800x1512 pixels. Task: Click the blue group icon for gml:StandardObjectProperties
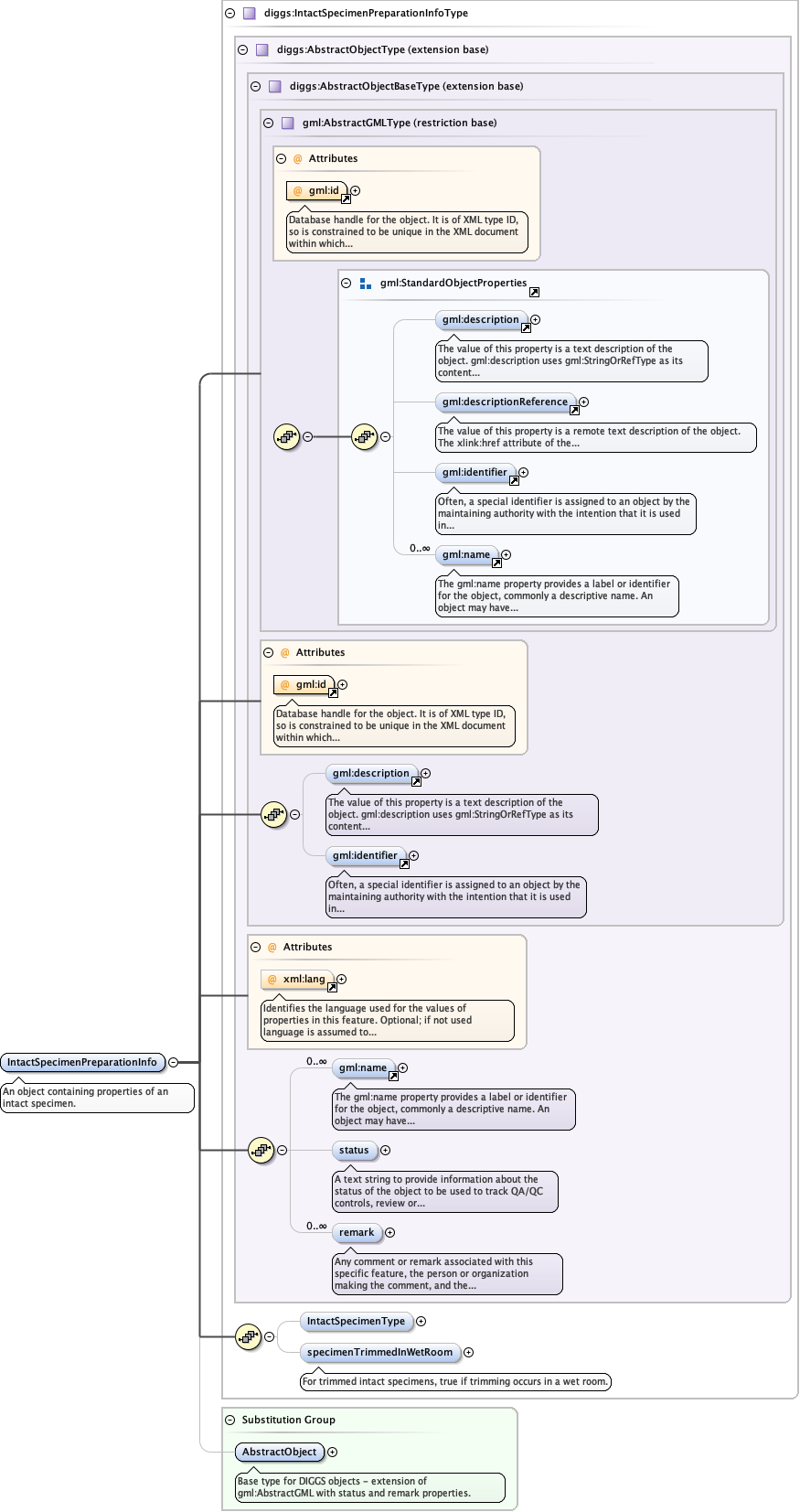pos(366,284)
